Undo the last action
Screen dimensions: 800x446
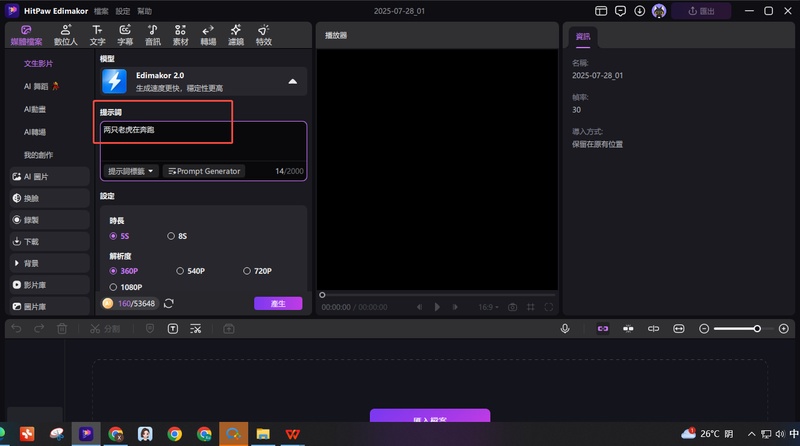16,329
